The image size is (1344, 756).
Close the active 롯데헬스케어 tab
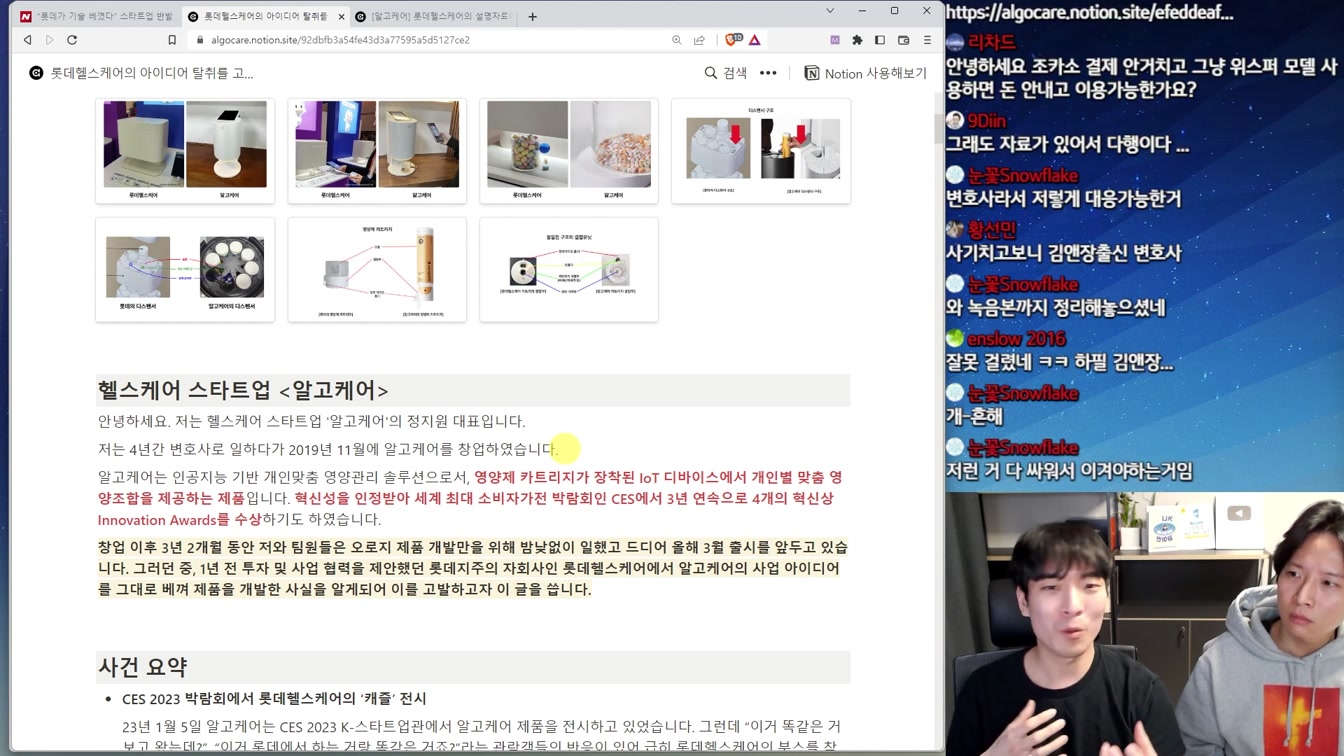341,16
